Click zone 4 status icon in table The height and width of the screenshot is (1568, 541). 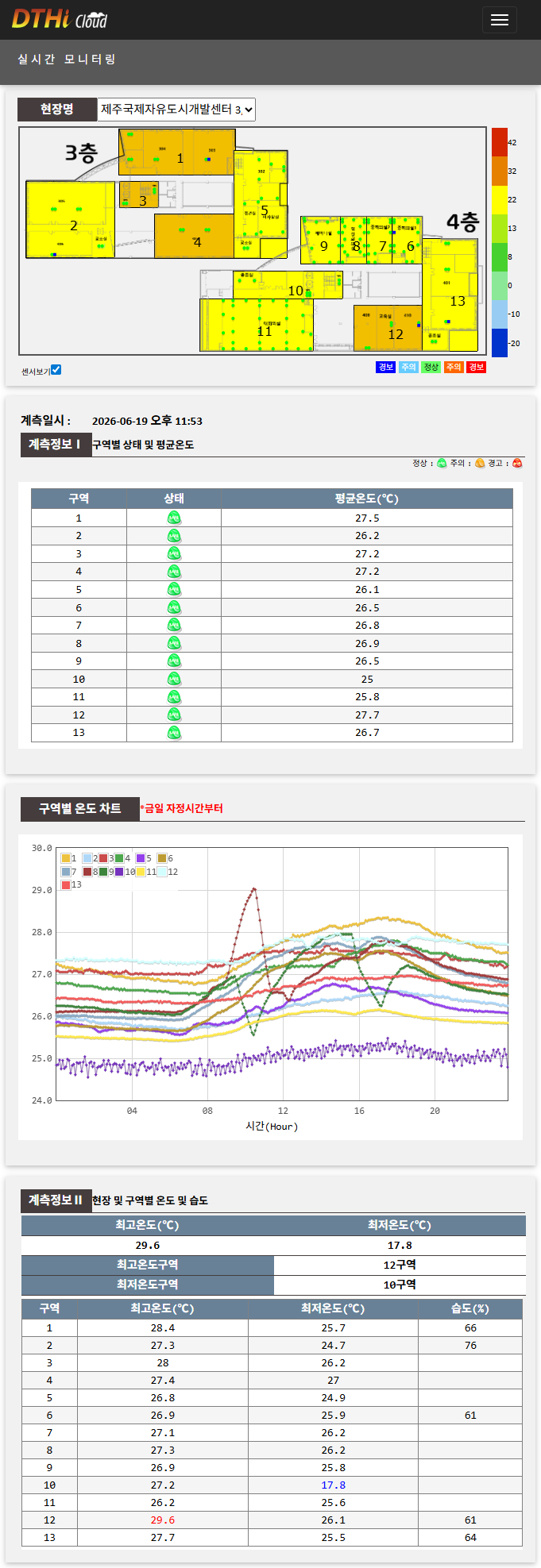174,572
